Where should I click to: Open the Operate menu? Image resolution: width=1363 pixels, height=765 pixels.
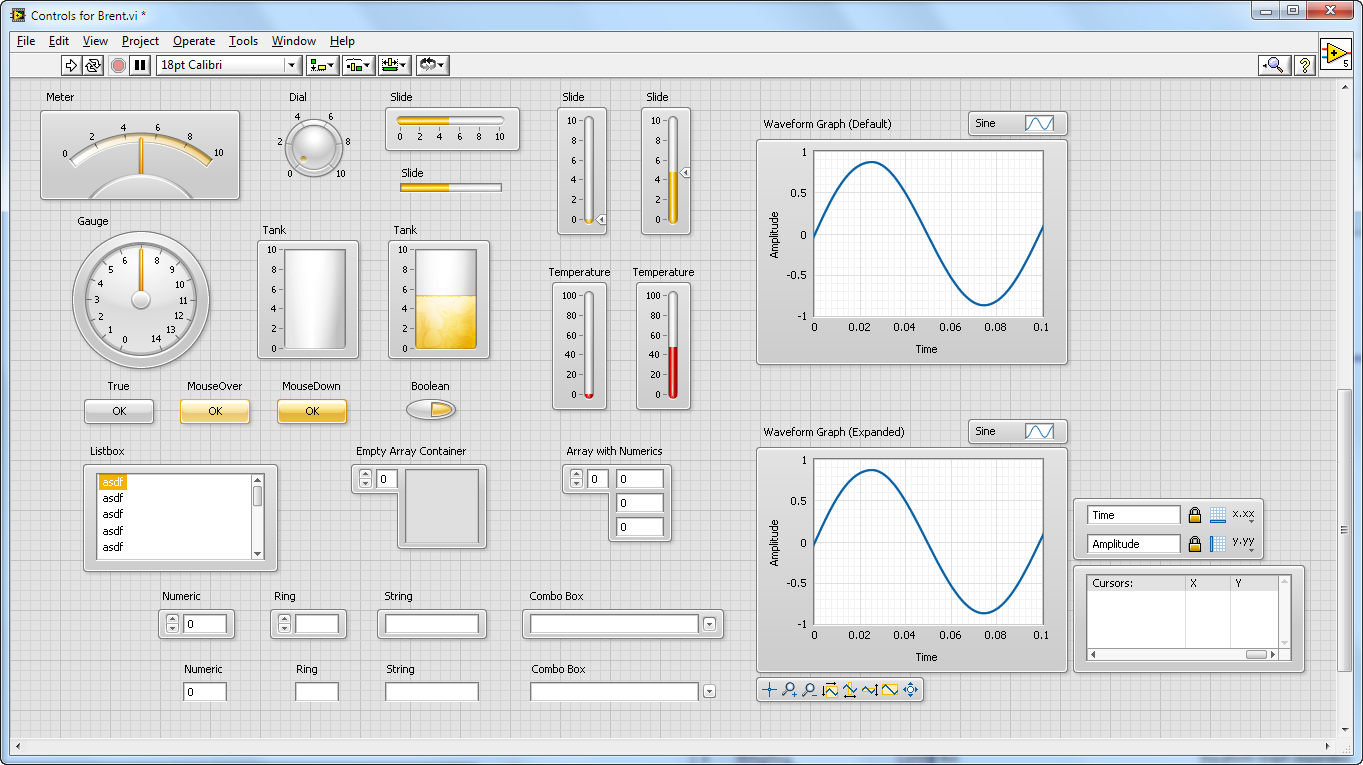pyautogui.click(x=193, y=41)
